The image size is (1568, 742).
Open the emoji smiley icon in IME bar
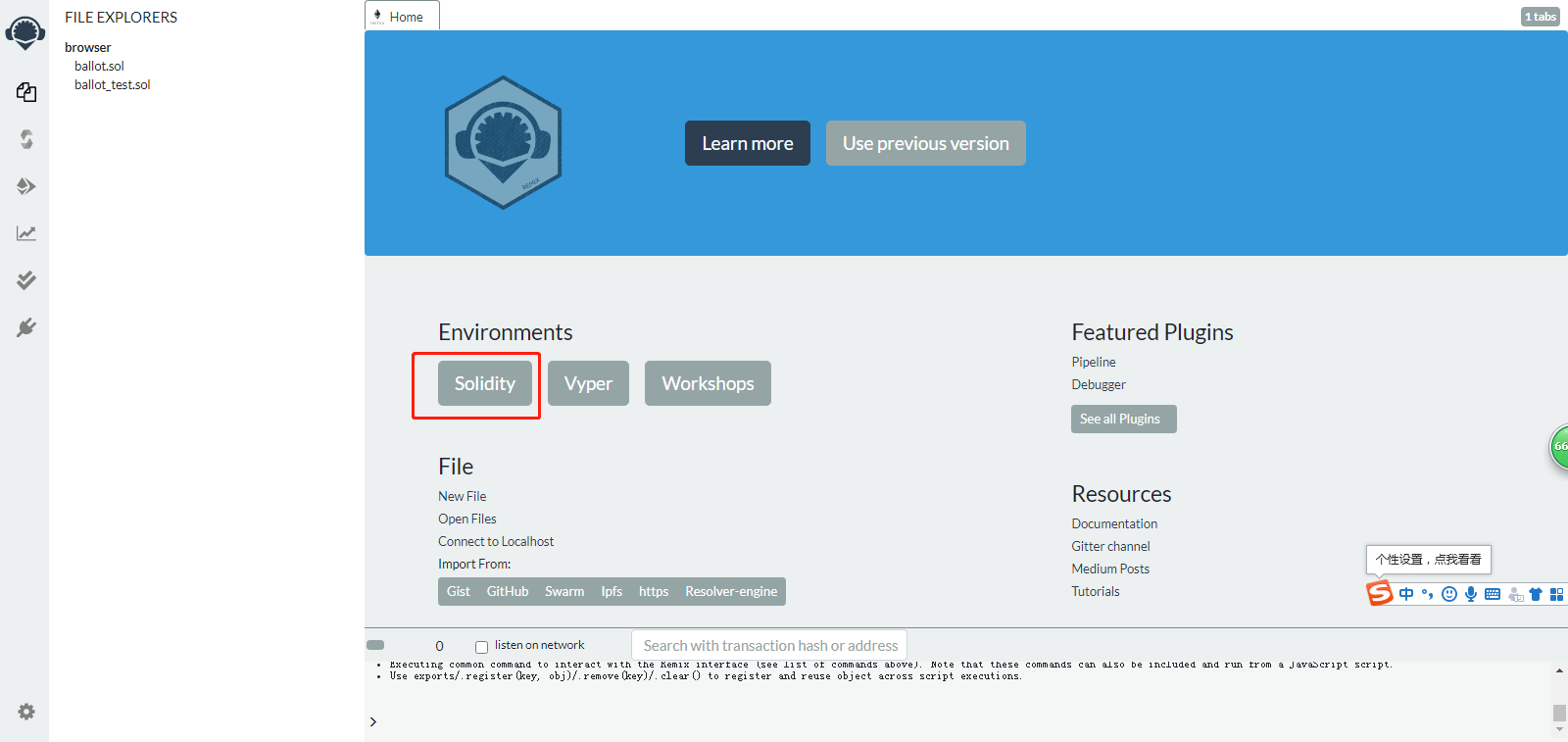pyautogui.click(x=1449, y=594)
